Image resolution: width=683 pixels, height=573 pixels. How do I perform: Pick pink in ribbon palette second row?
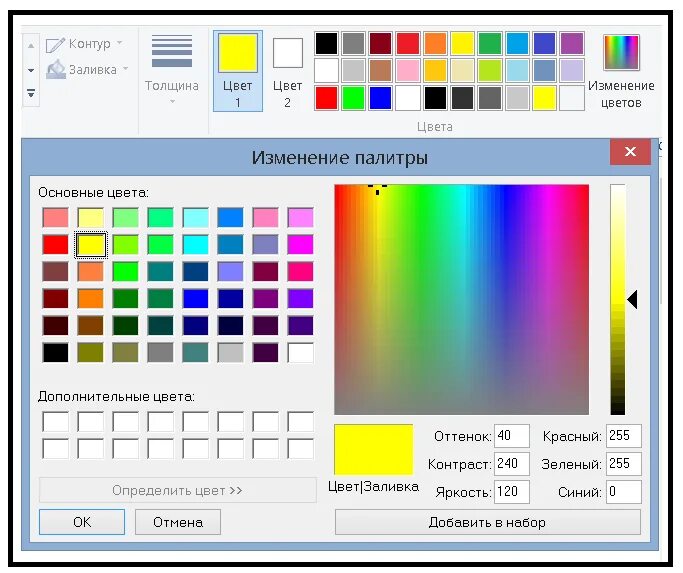tap(408, 70)
